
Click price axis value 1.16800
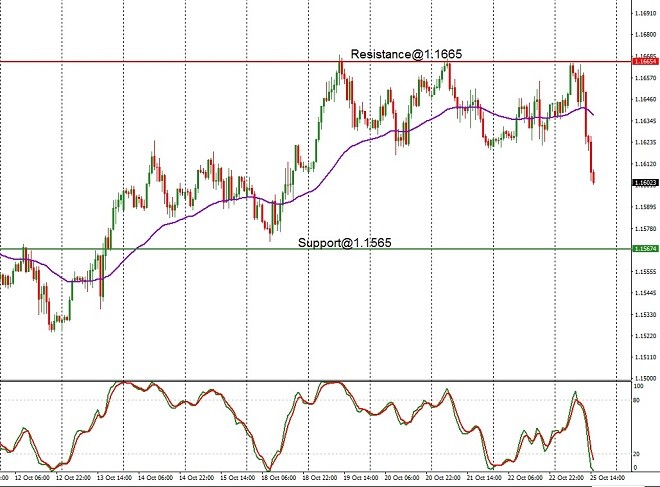(646, 35)
